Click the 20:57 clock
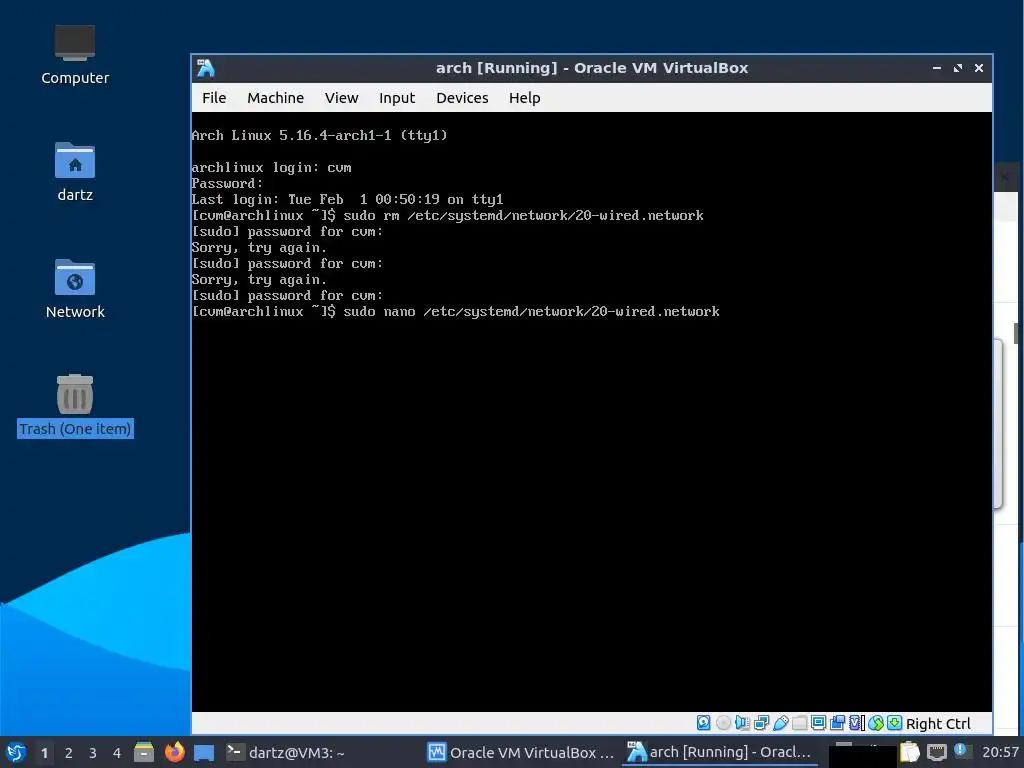This screenshot has height=768, width=1024. (x=1000, y=753)
